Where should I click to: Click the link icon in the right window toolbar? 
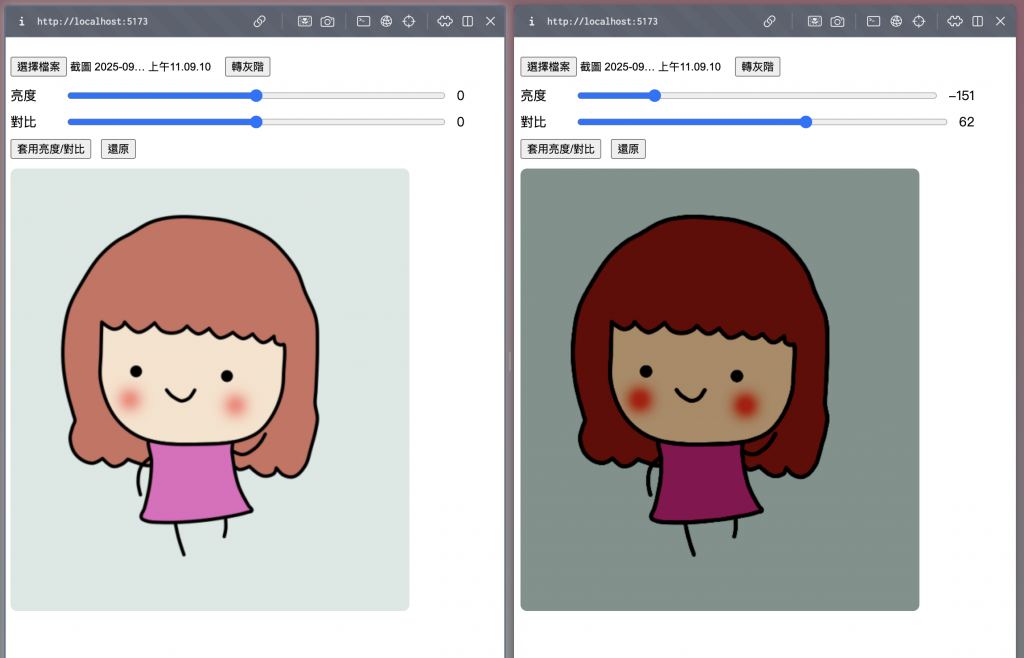769,22
